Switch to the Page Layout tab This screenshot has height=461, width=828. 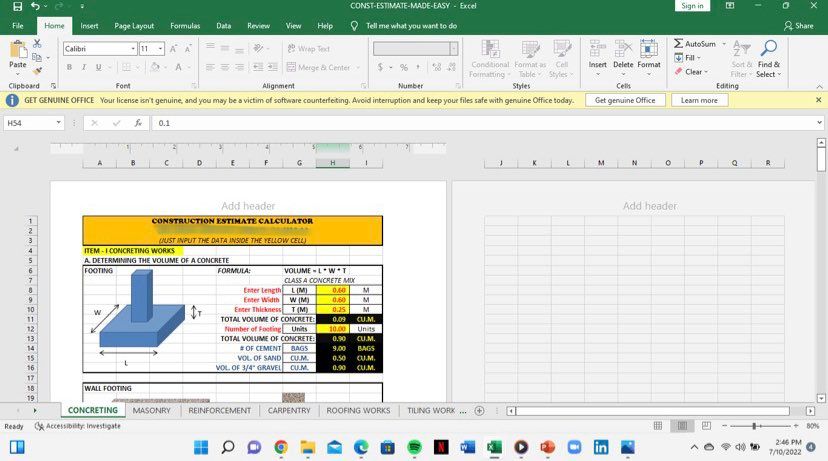134,25
